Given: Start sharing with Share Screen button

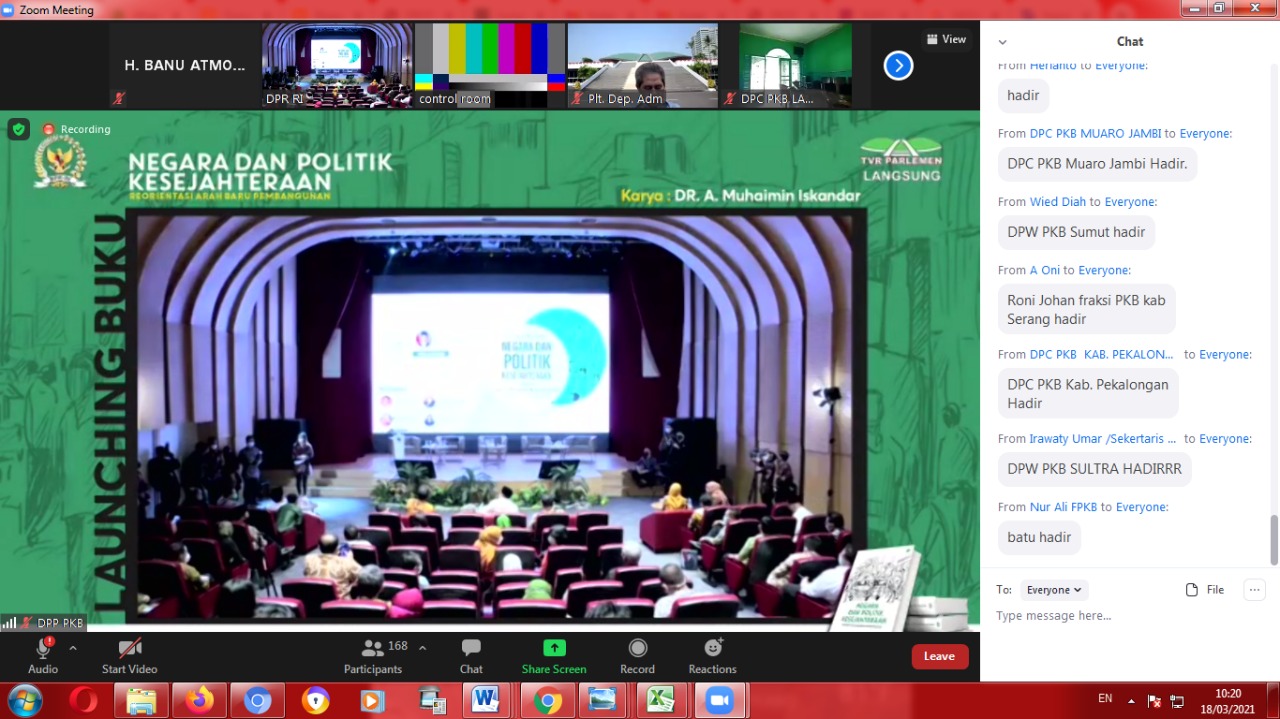Looking at the screenshot, I should tap(554, 656).
